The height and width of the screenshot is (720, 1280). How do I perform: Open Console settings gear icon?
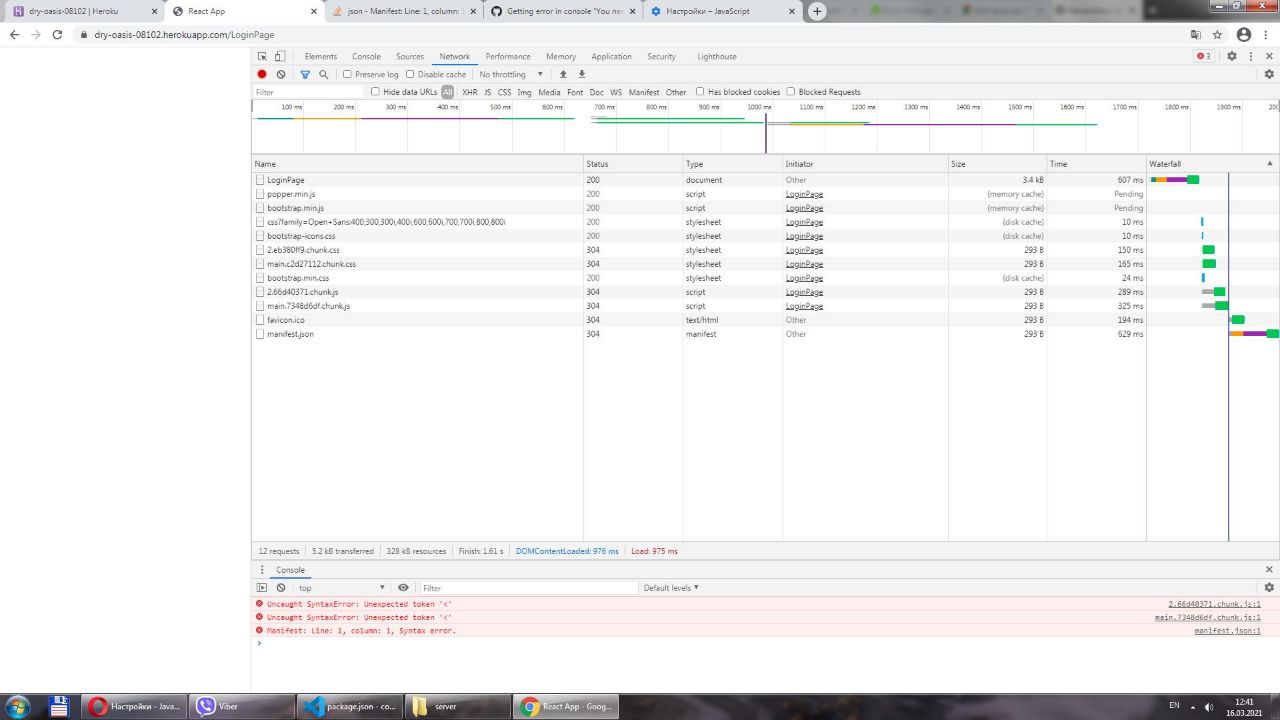point(1269,588)
